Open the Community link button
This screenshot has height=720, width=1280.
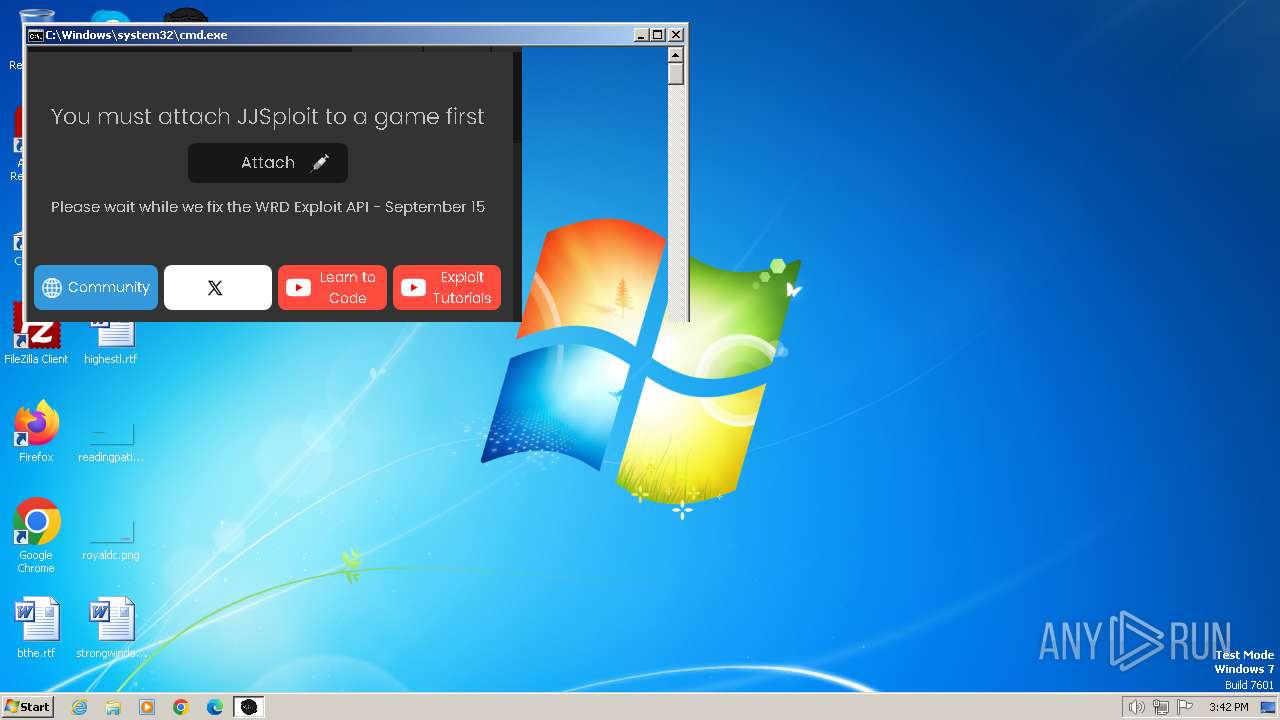pos(96,288)
